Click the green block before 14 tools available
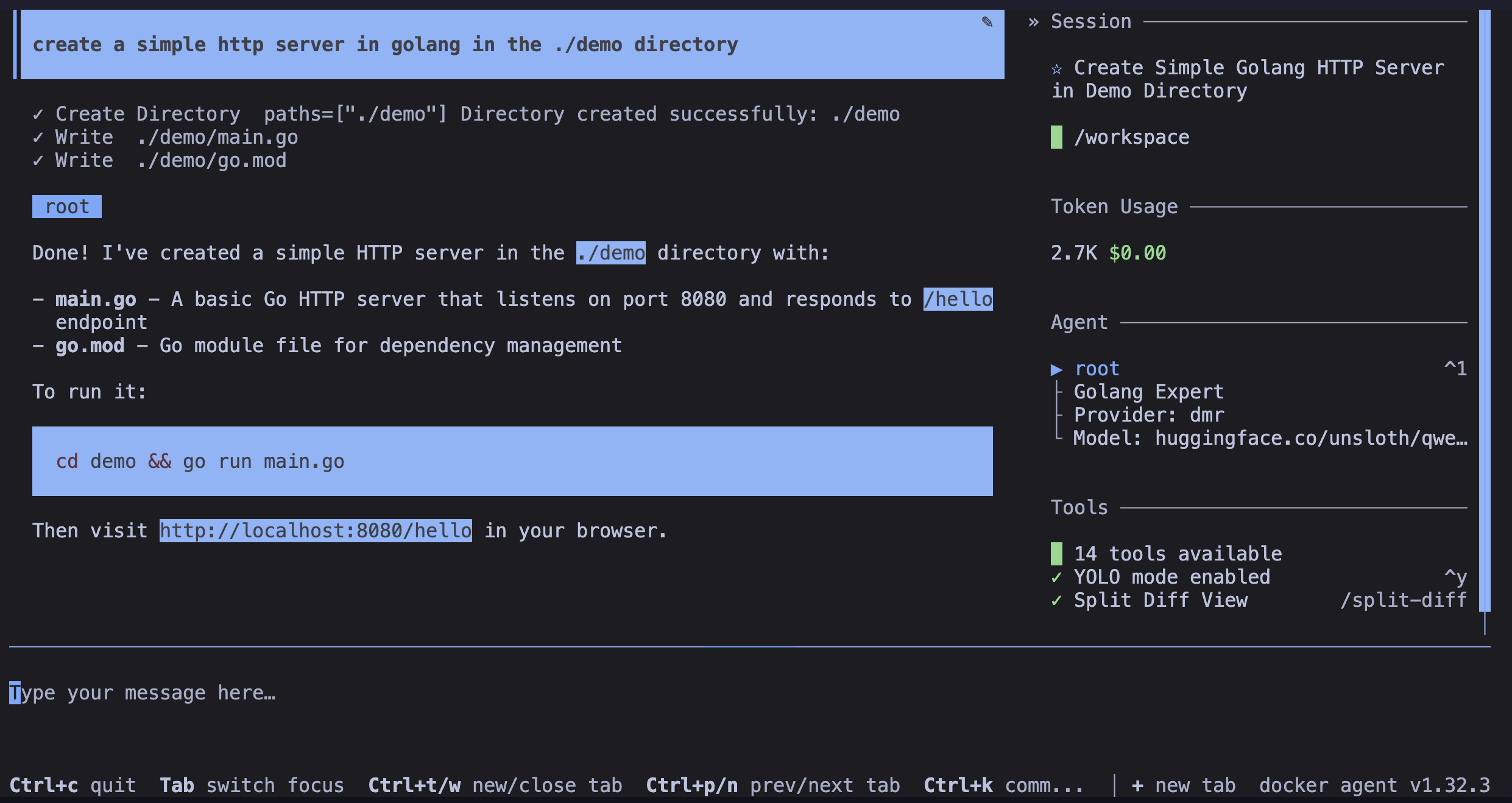Viewport: 1512px width, 803px height. click(1056, 553)
